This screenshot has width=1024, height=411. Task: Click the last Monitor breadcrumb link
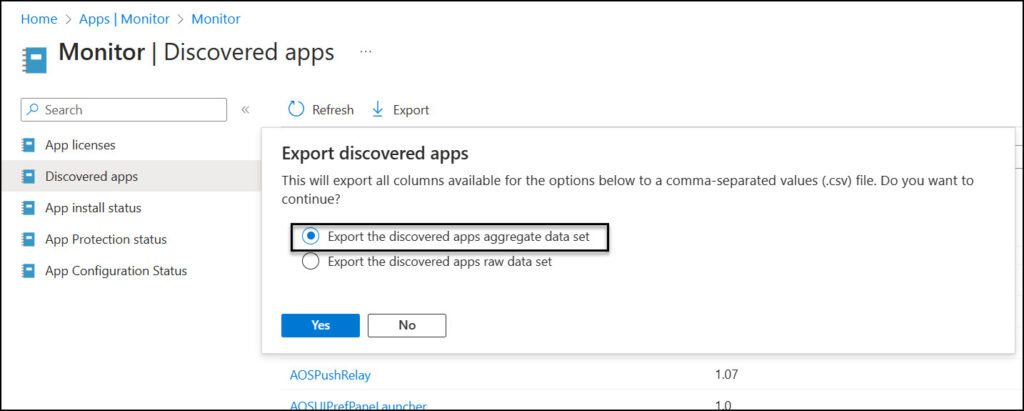tap(216, 19)
